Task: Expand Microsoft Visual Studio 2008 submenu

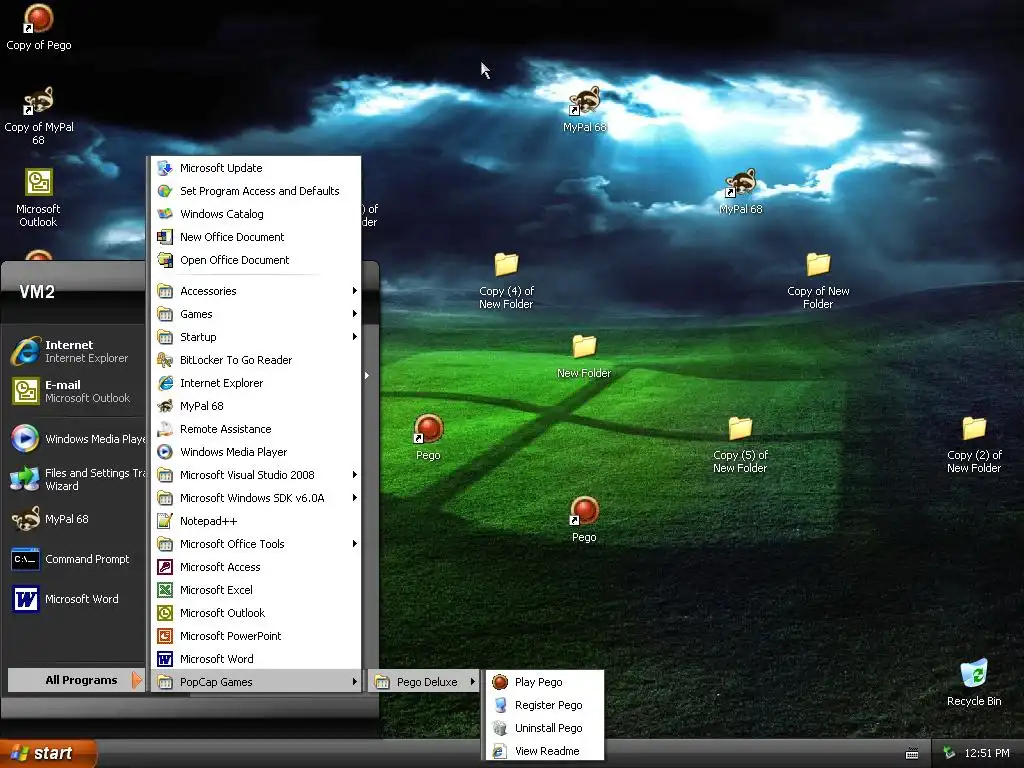Action: point(256,475)
